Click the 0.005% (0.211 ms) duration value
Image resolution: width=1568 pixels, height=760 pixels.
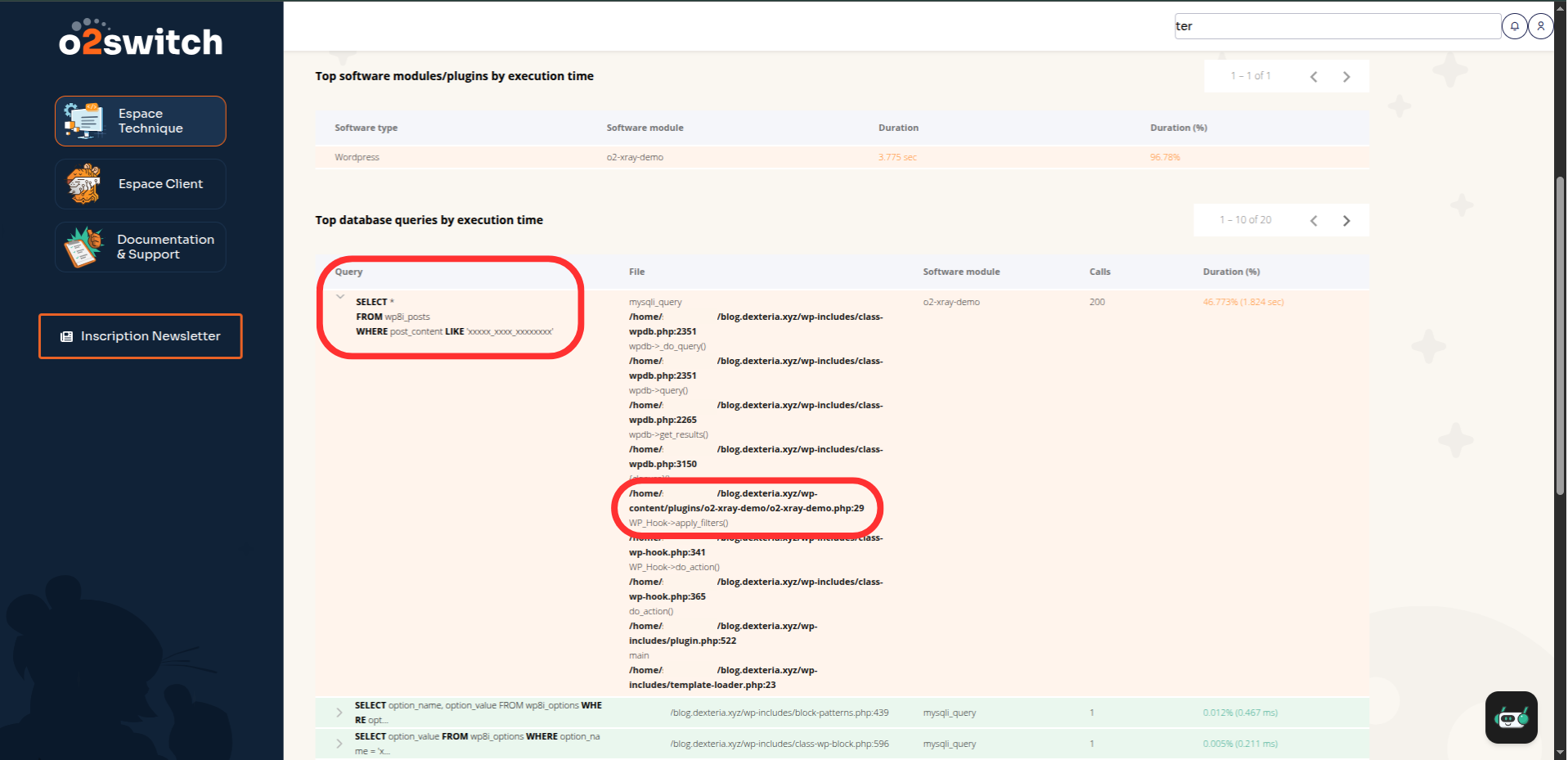tap(1240, 744)
